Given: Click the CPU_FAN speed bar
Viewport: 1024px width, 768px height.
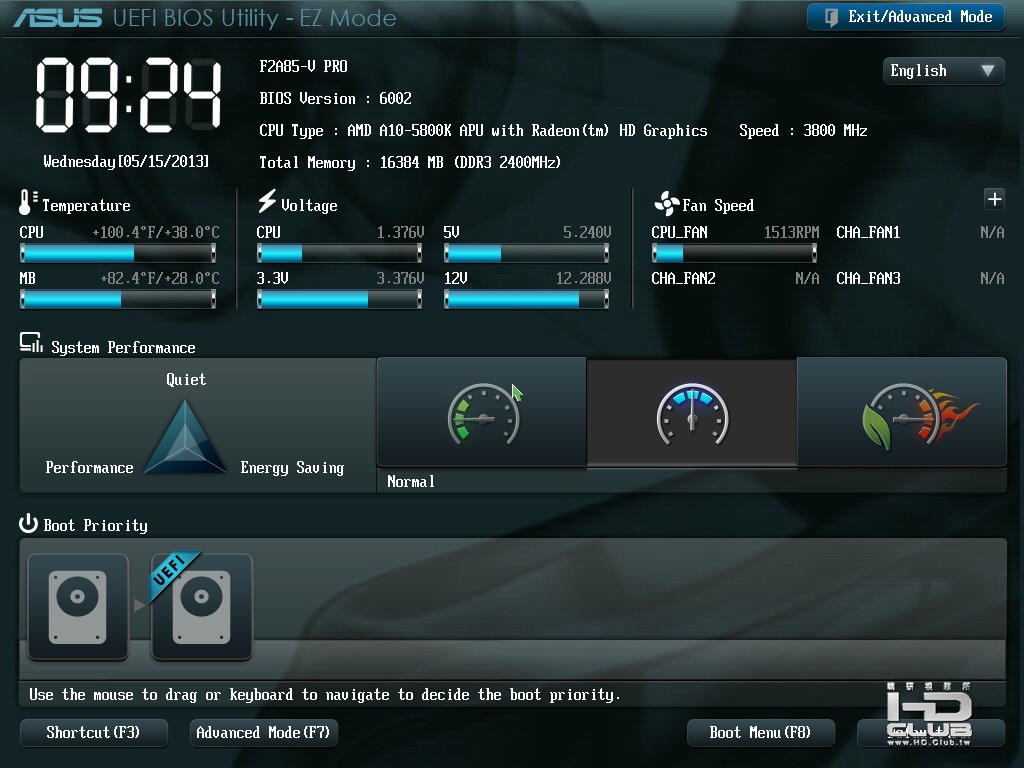Looking at the screenshot, I should pos(734,253).
